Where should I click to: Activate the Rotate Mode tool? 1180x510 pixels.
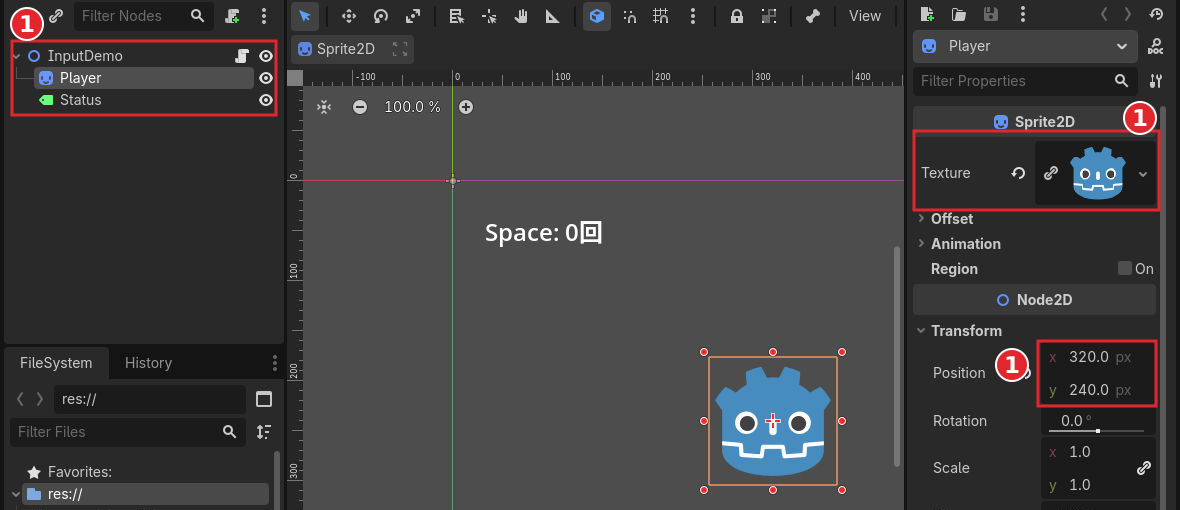point(381,16)
